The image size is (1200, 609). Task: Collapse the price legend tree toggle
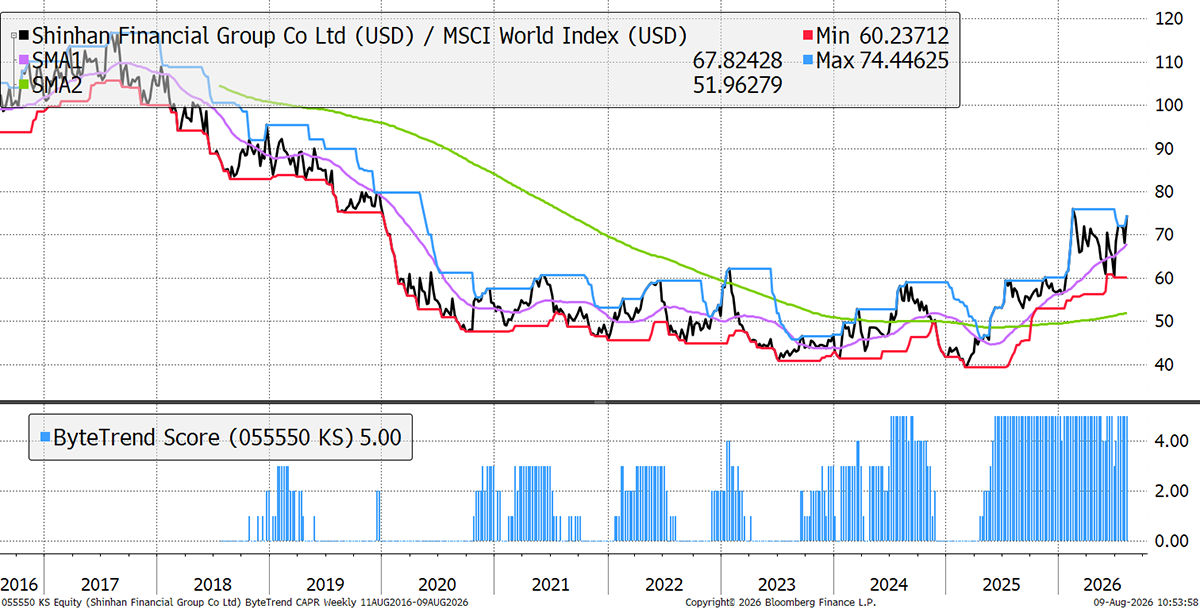14,36
